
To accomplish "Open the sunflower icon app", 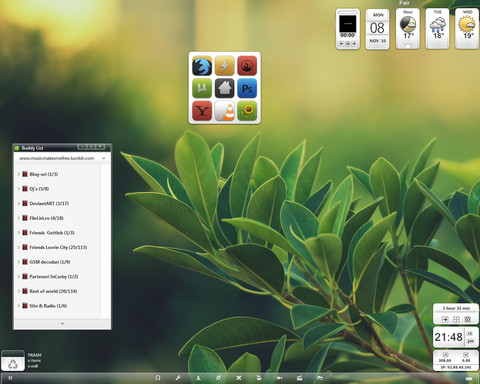I will pos(247,111).
